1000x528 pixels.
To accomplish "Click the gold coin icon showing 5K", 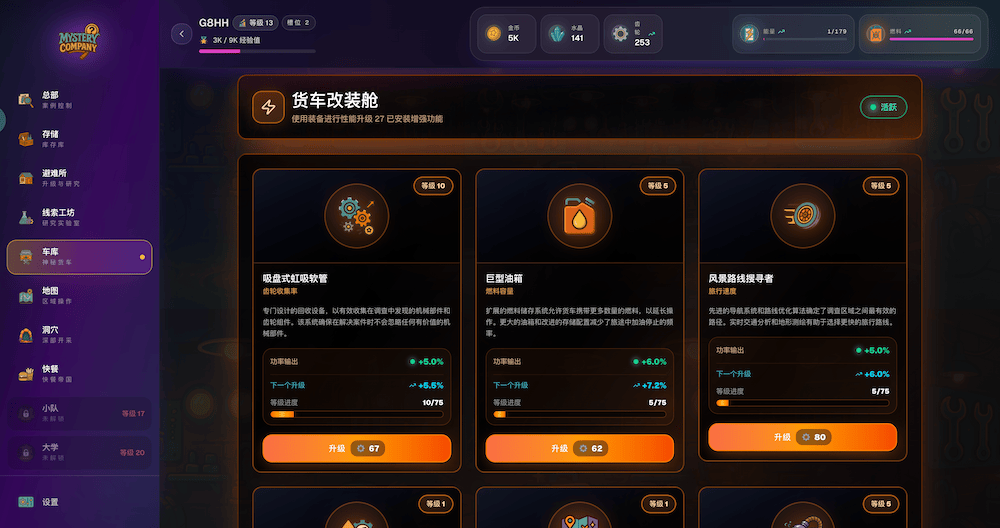I will coord(493,34).
